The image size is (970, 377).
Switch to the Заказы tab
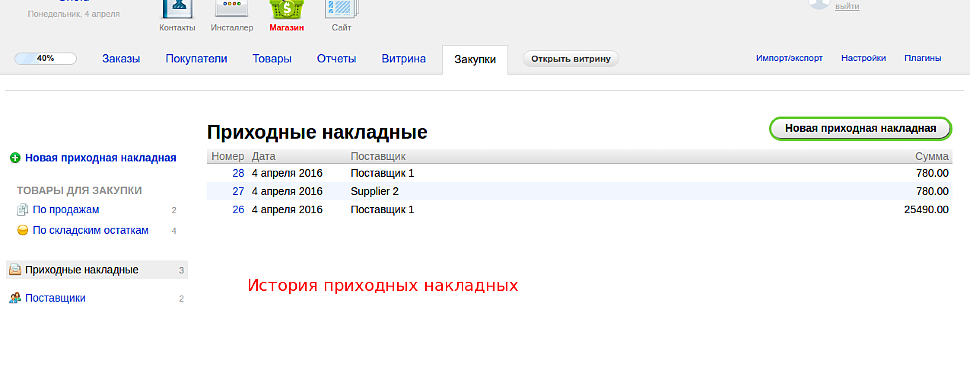tap(121, 59)
